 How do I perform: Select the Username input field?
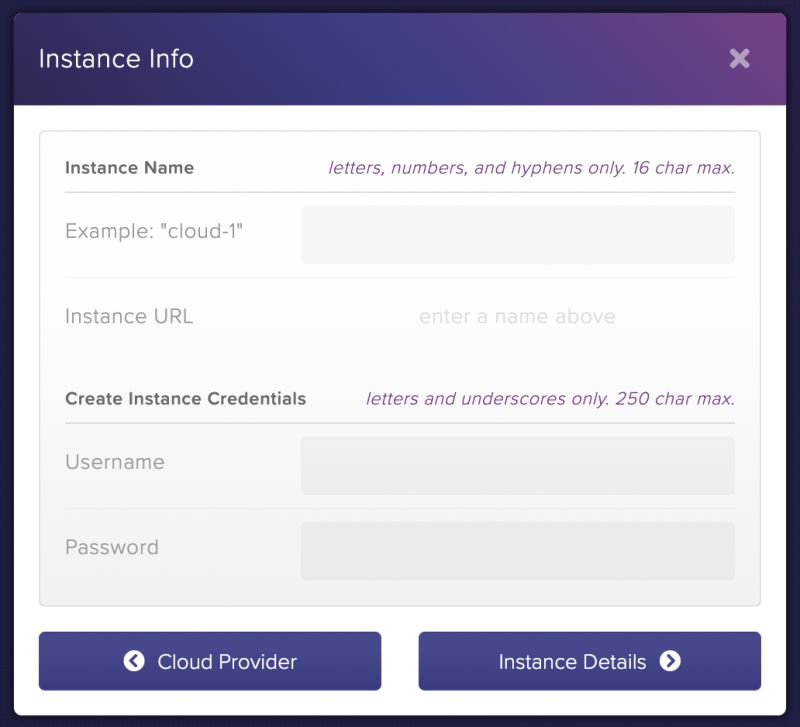click(518, 463)
